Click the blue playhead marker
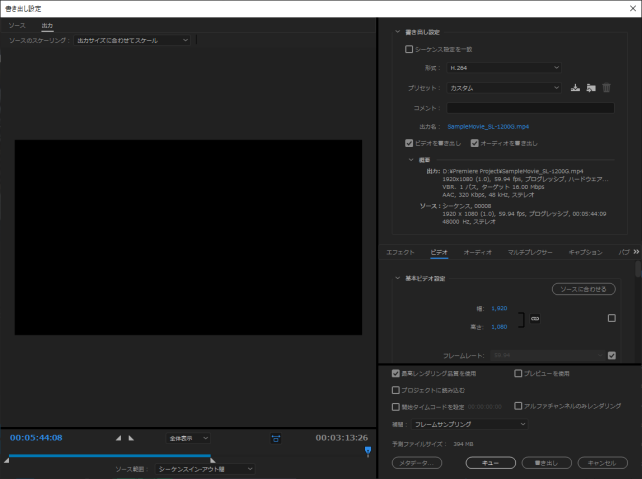 (368, 451)
